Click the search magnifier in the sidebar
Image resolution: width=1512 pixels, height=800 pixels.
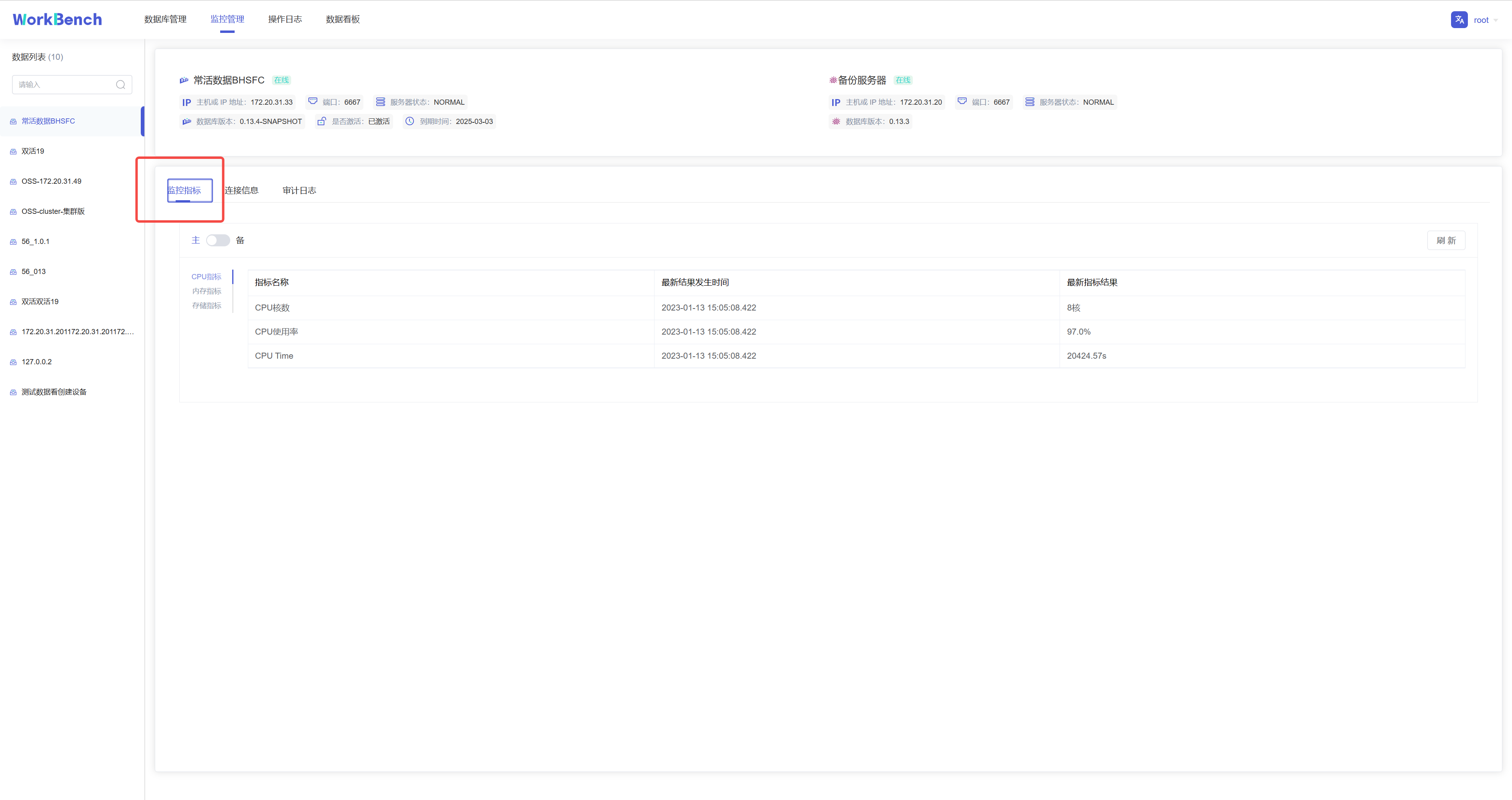[120, 84]
